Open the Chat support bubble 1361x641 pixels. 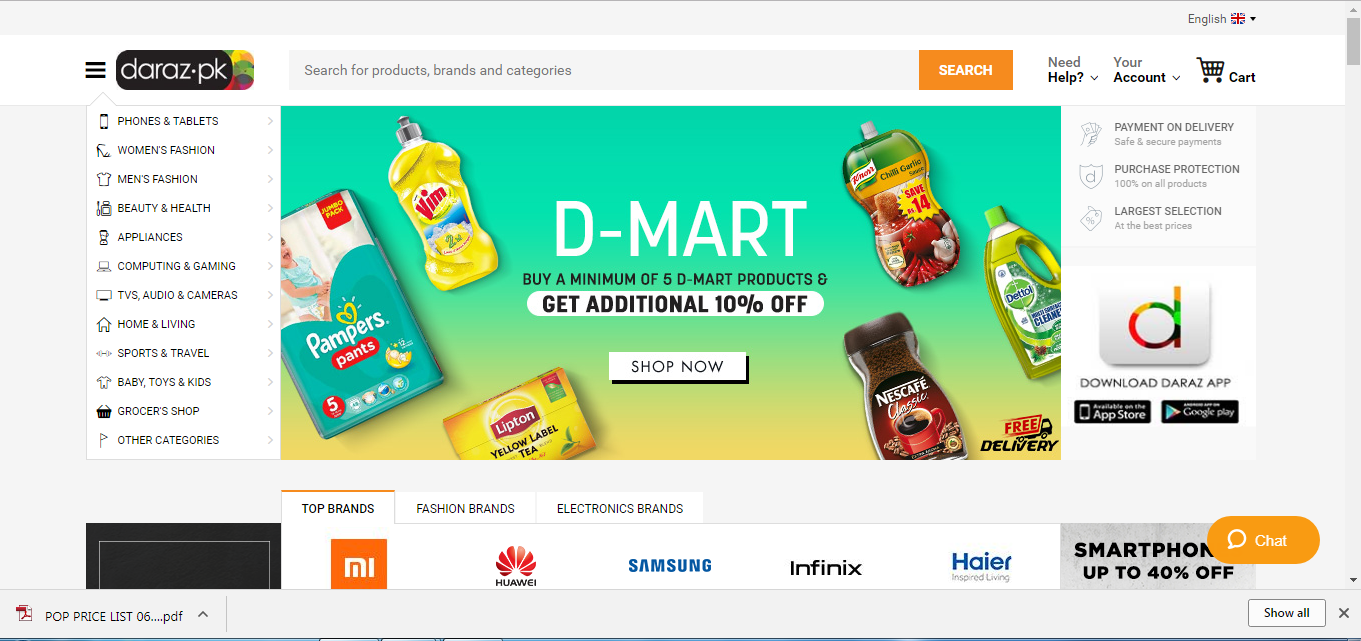click(x=1263, y=540)
